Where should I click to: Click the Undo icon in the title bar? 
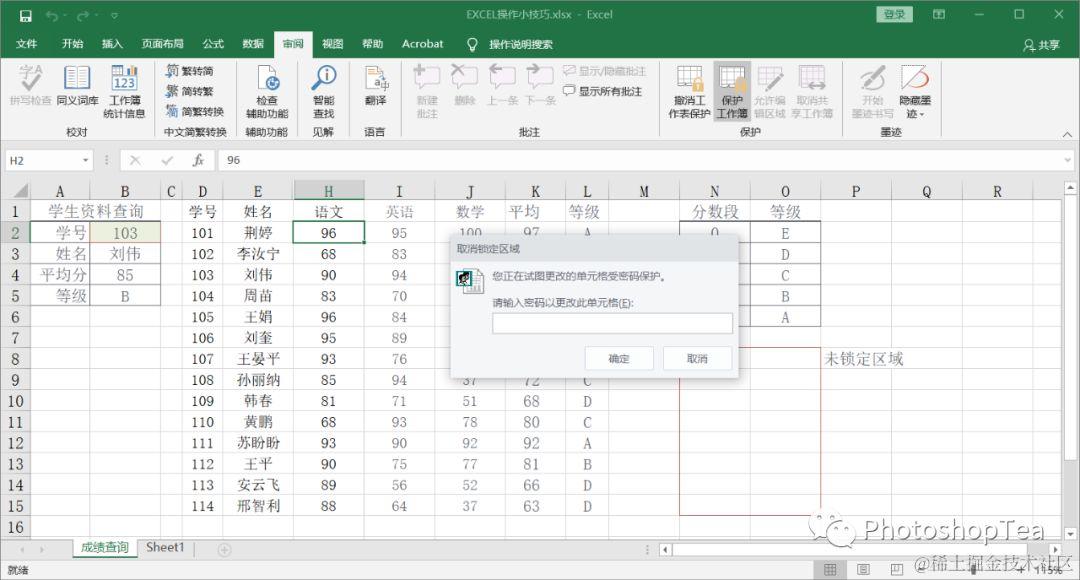coord(52,15)
